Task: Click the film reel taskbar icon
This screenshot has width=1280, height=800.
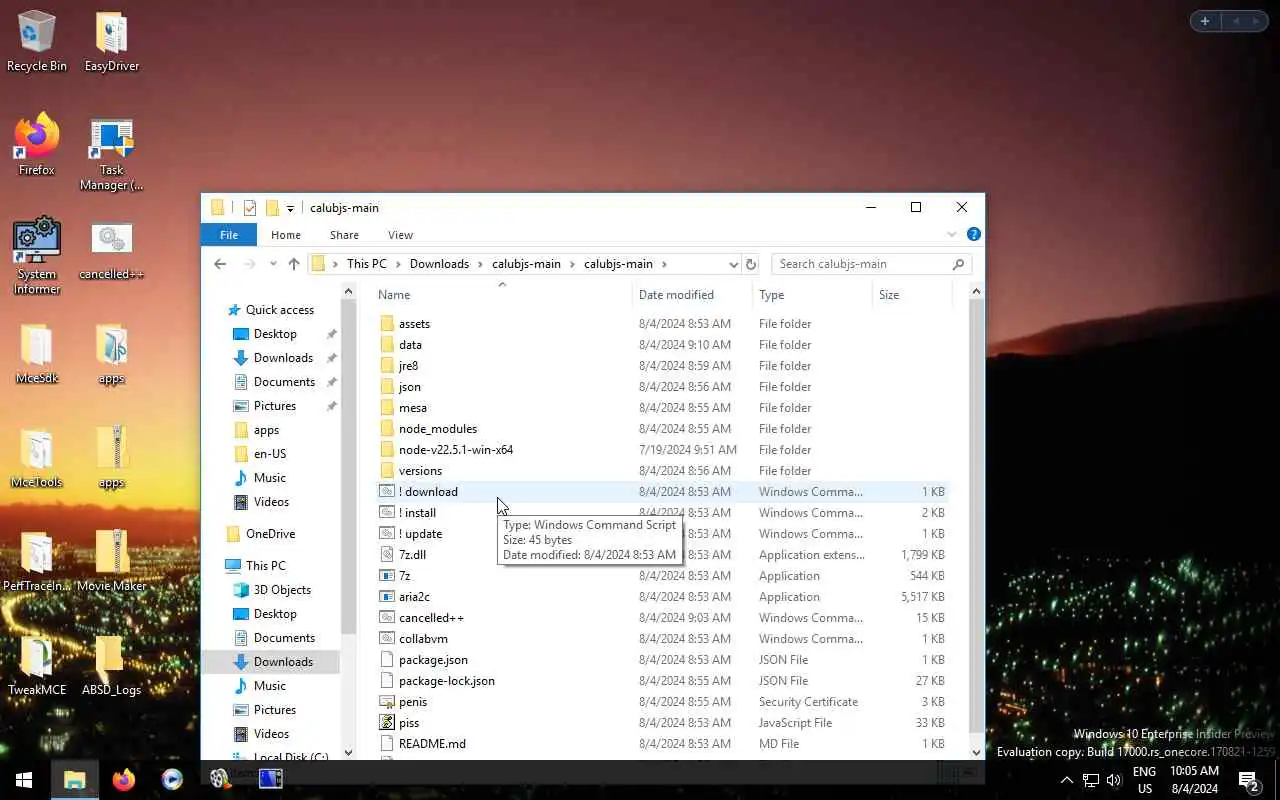Action: 220,780
